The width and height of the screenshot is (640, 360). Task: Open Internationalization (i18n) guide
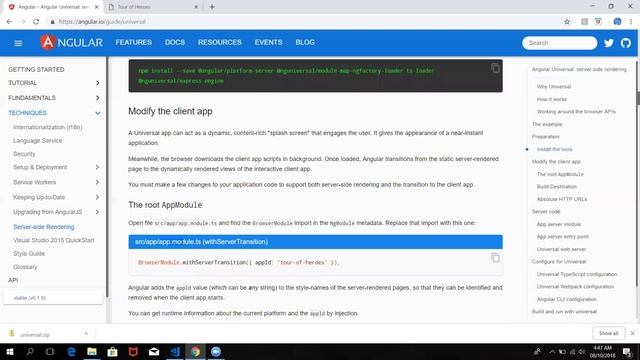(47, 127)
